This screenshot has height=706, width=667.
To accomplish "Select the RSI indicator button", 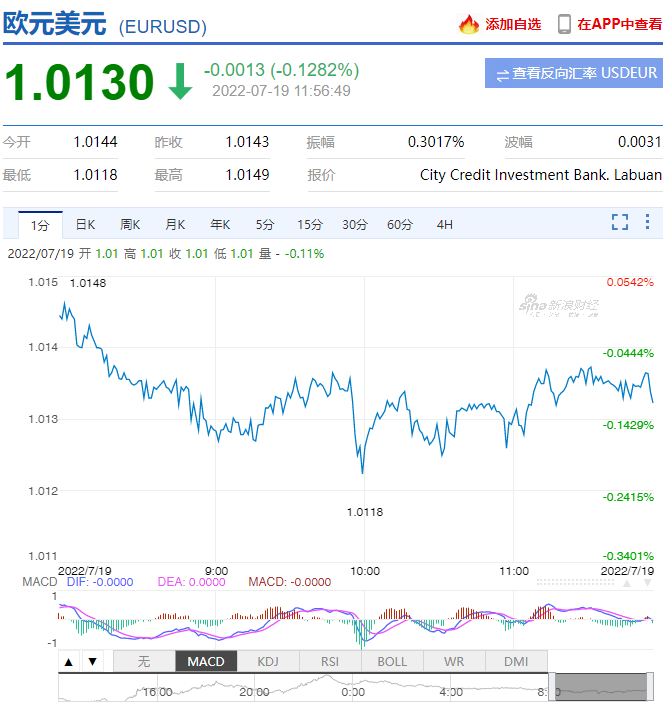I will tap(330, 661).
